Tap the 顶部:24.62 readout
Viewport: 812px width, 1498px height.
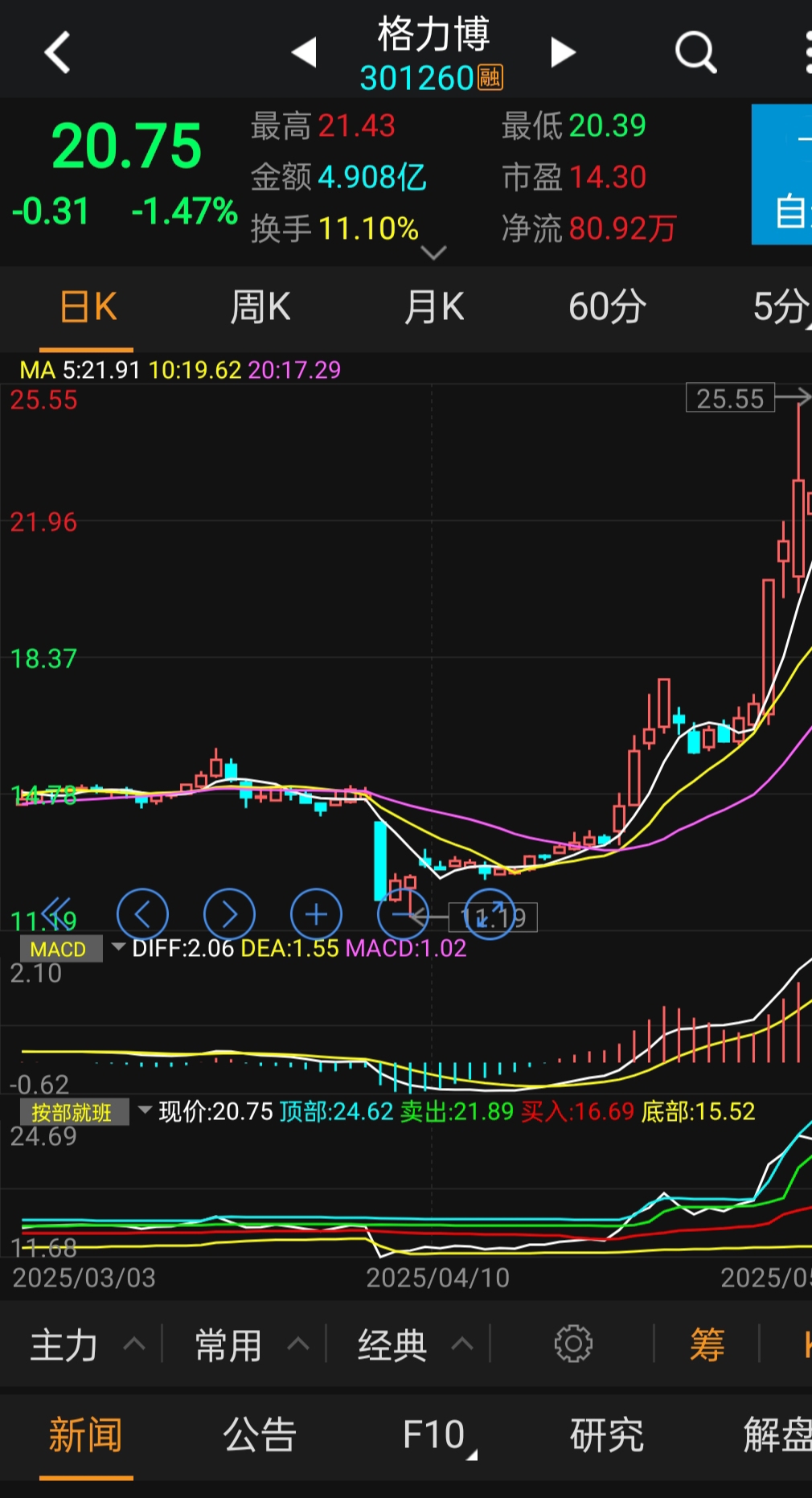click(336, 1111)
